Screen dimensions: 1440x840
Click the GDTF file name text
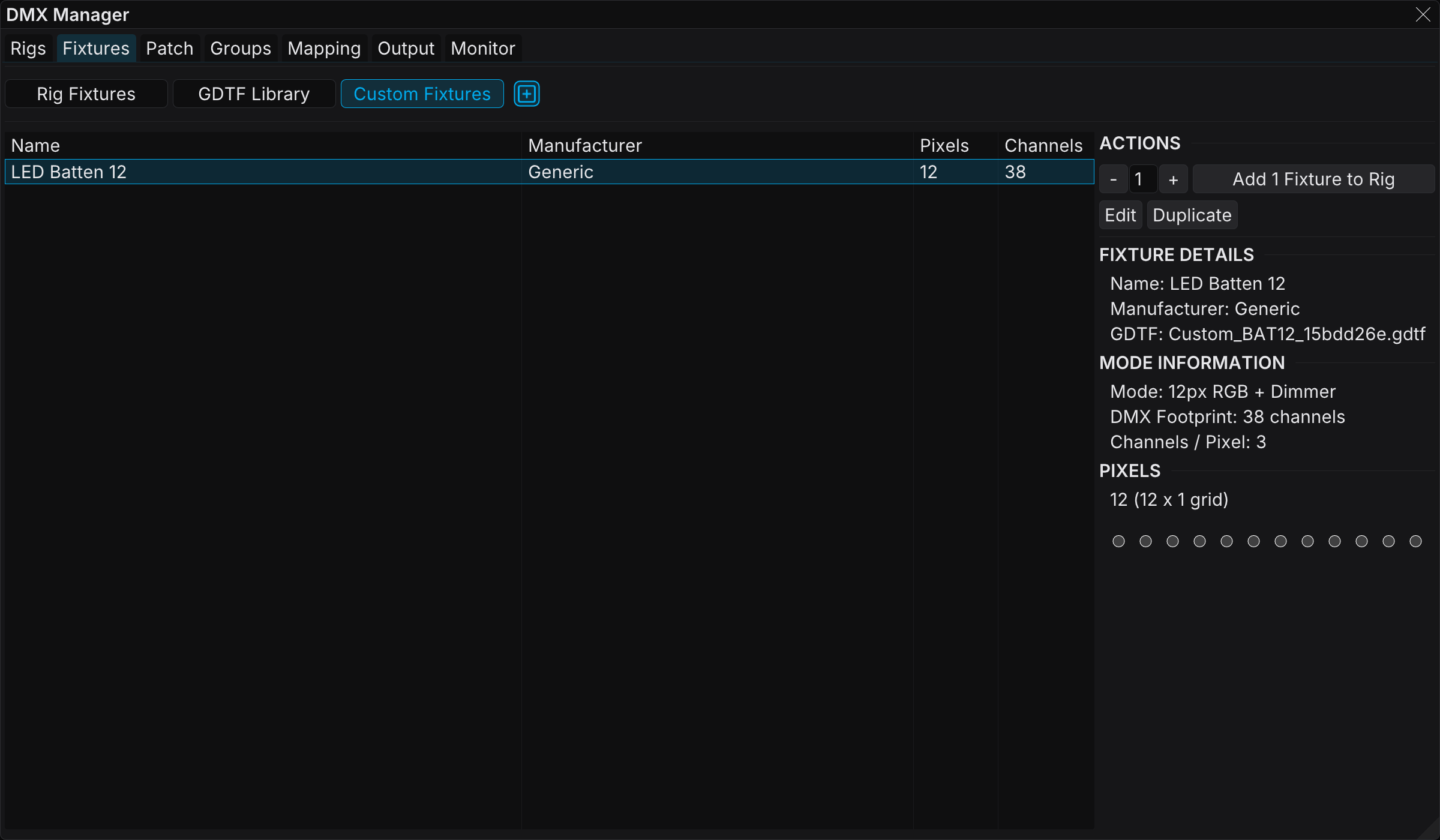1268,334
